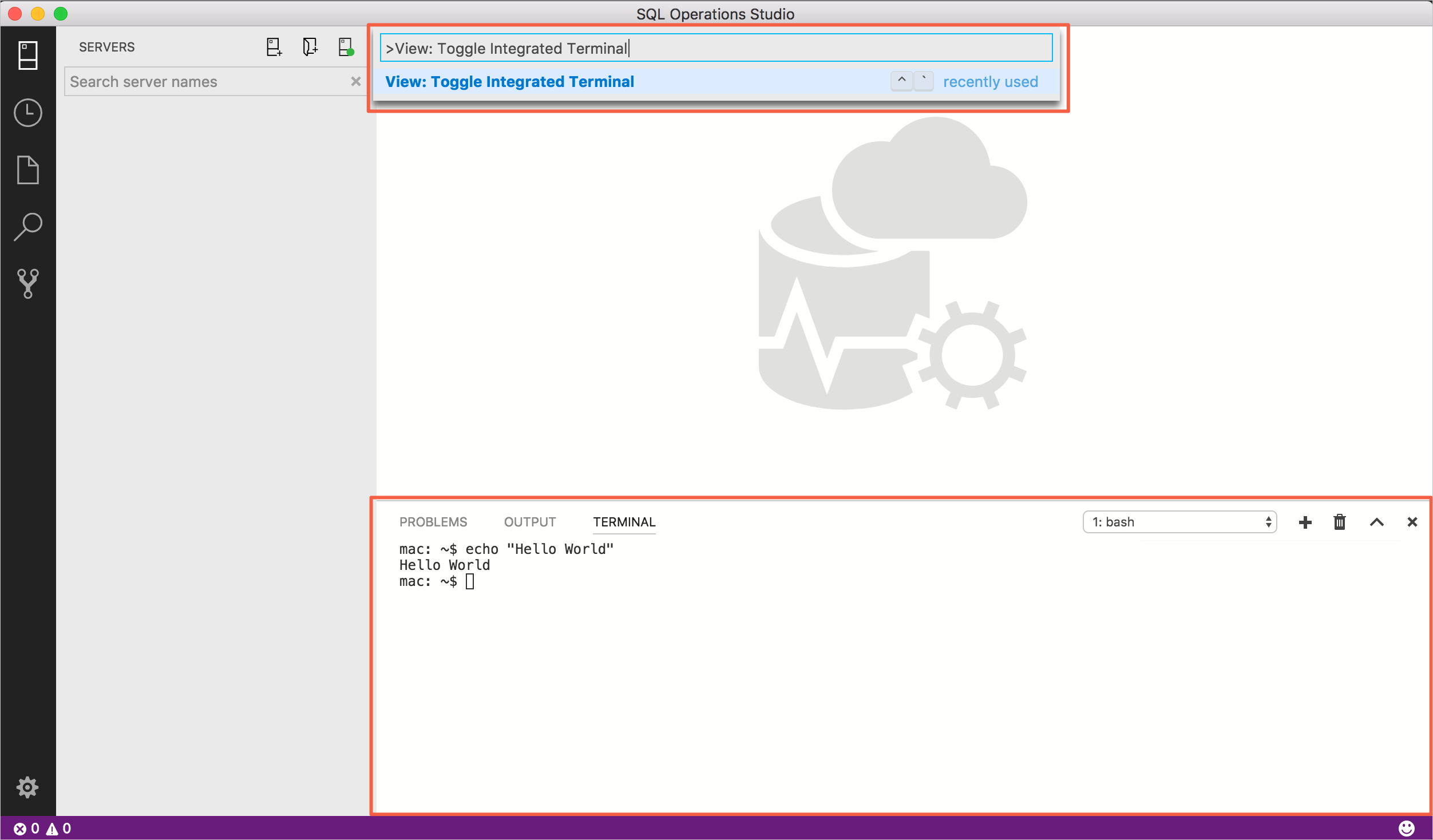Select the TERMINAL tab in panel
Viewport: 1433px width, 840px height.
[624, 521]
